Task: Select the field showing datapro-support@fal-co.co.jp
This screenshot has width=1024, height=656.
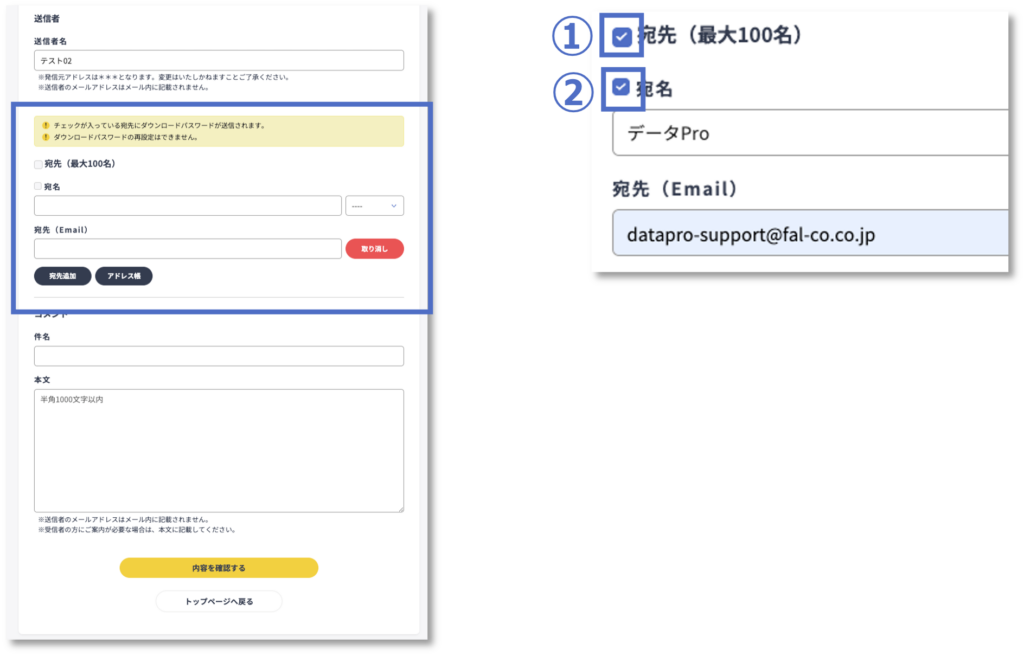Action: coord(810,234)
